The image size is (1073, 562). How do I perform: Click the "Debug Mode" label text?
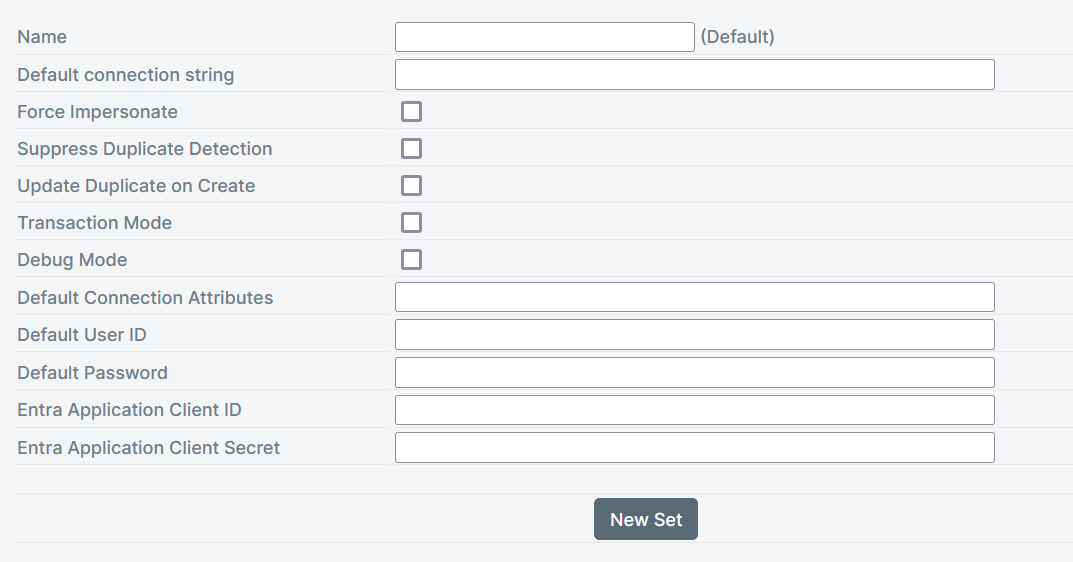72,260
